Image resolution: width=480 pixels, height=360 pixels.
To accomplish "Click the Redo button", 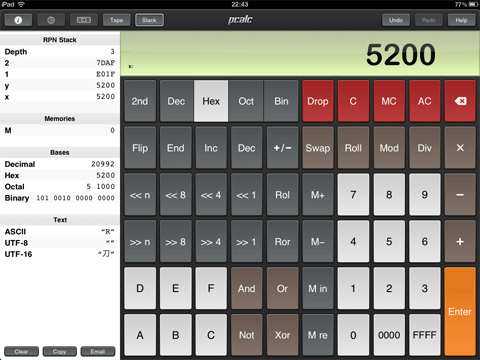I will coord(429,20).
